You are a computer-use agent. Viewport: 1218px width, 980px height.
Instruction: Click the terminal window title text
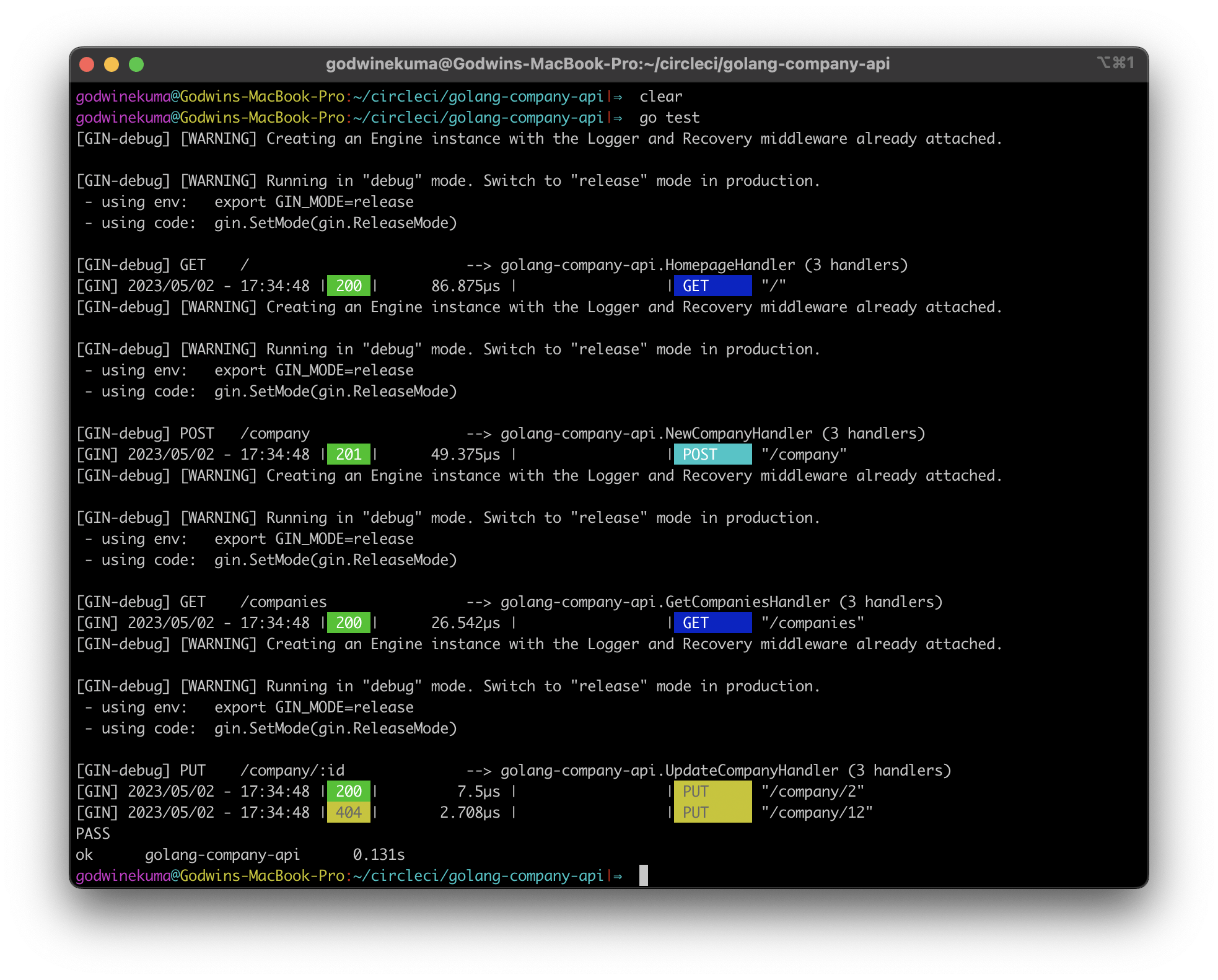pyautogui.click(x=608, y=64)
